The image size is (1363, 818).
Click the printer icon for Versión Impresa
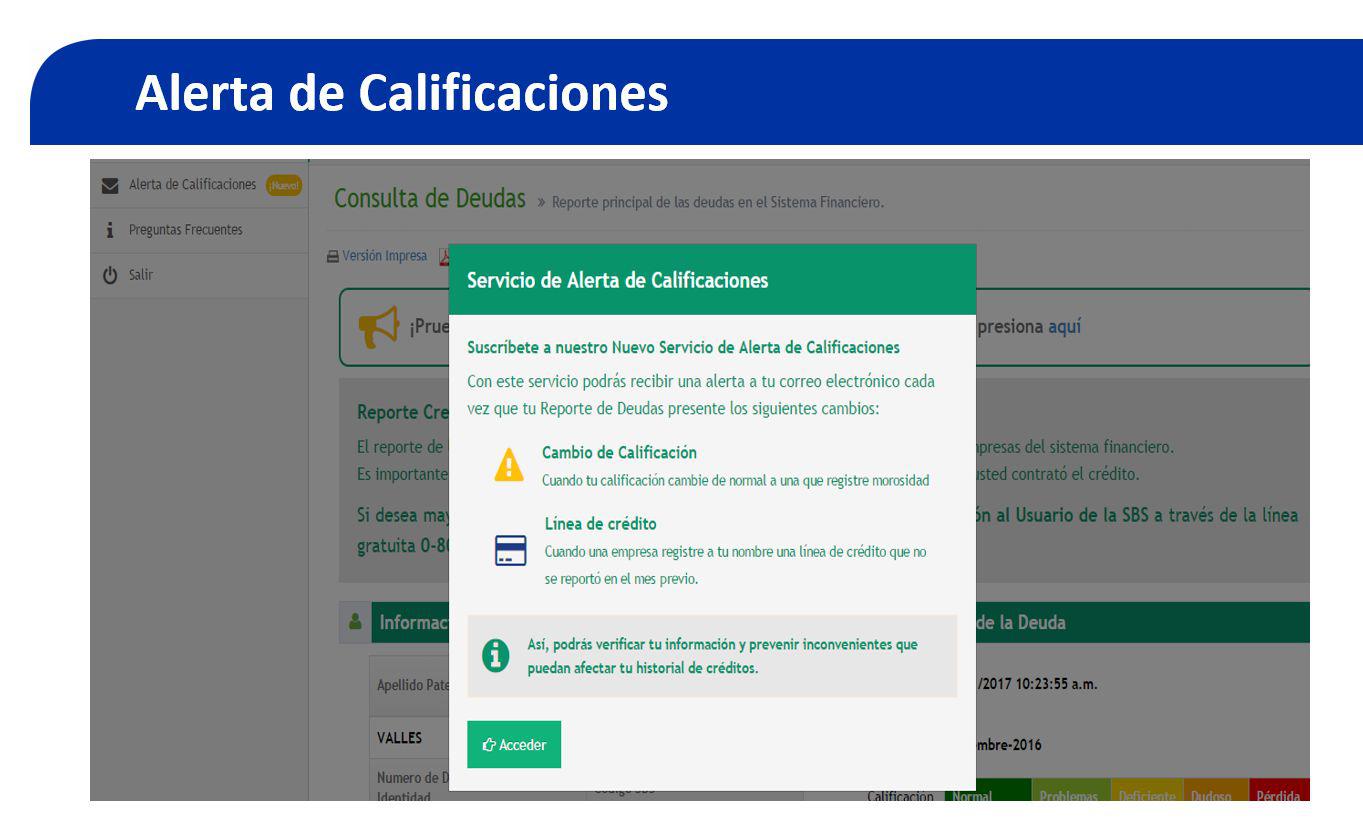pos(333,256)
